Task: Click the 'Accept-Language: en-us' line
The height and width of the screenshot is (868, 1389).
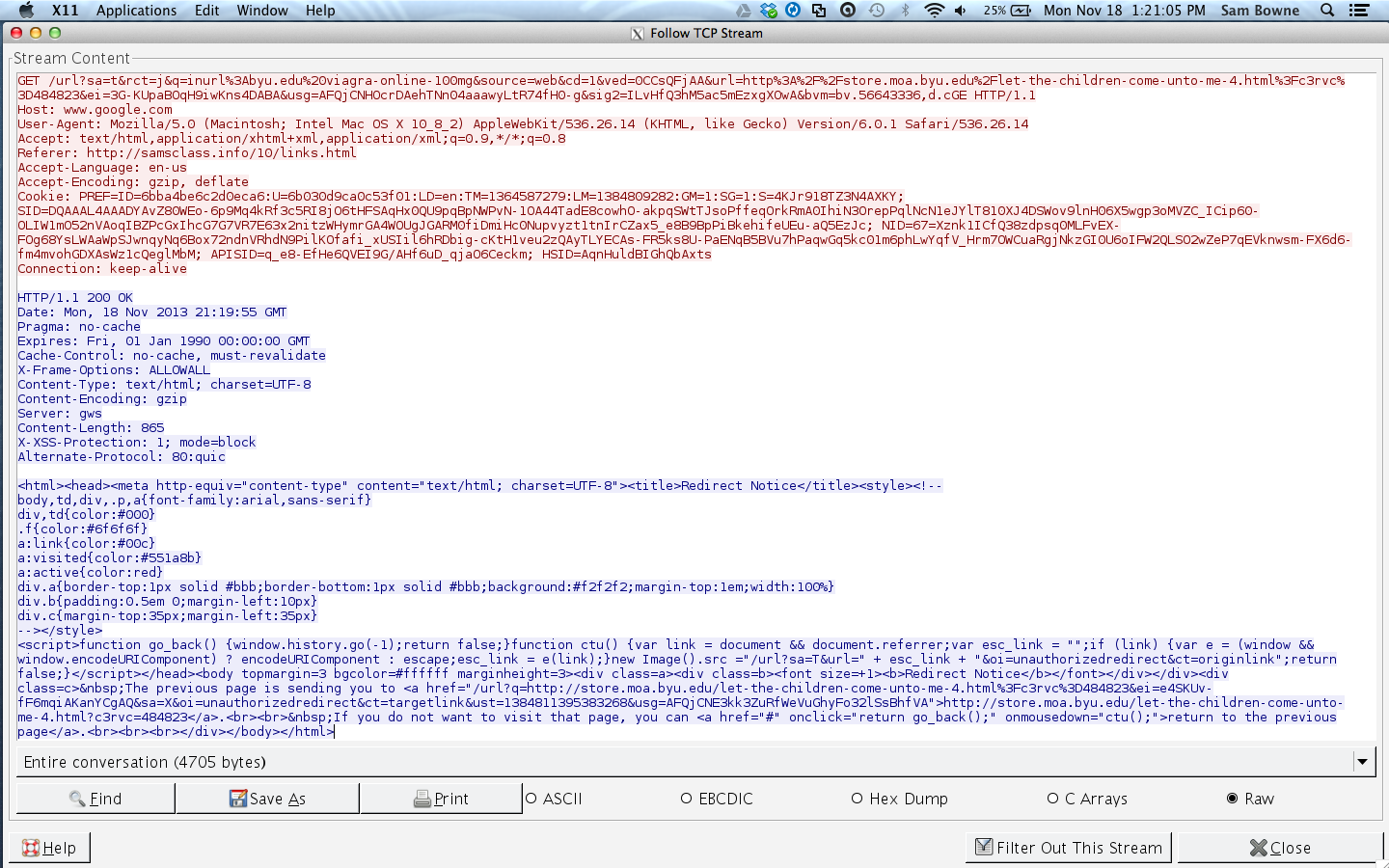Action: pos(102,168)
